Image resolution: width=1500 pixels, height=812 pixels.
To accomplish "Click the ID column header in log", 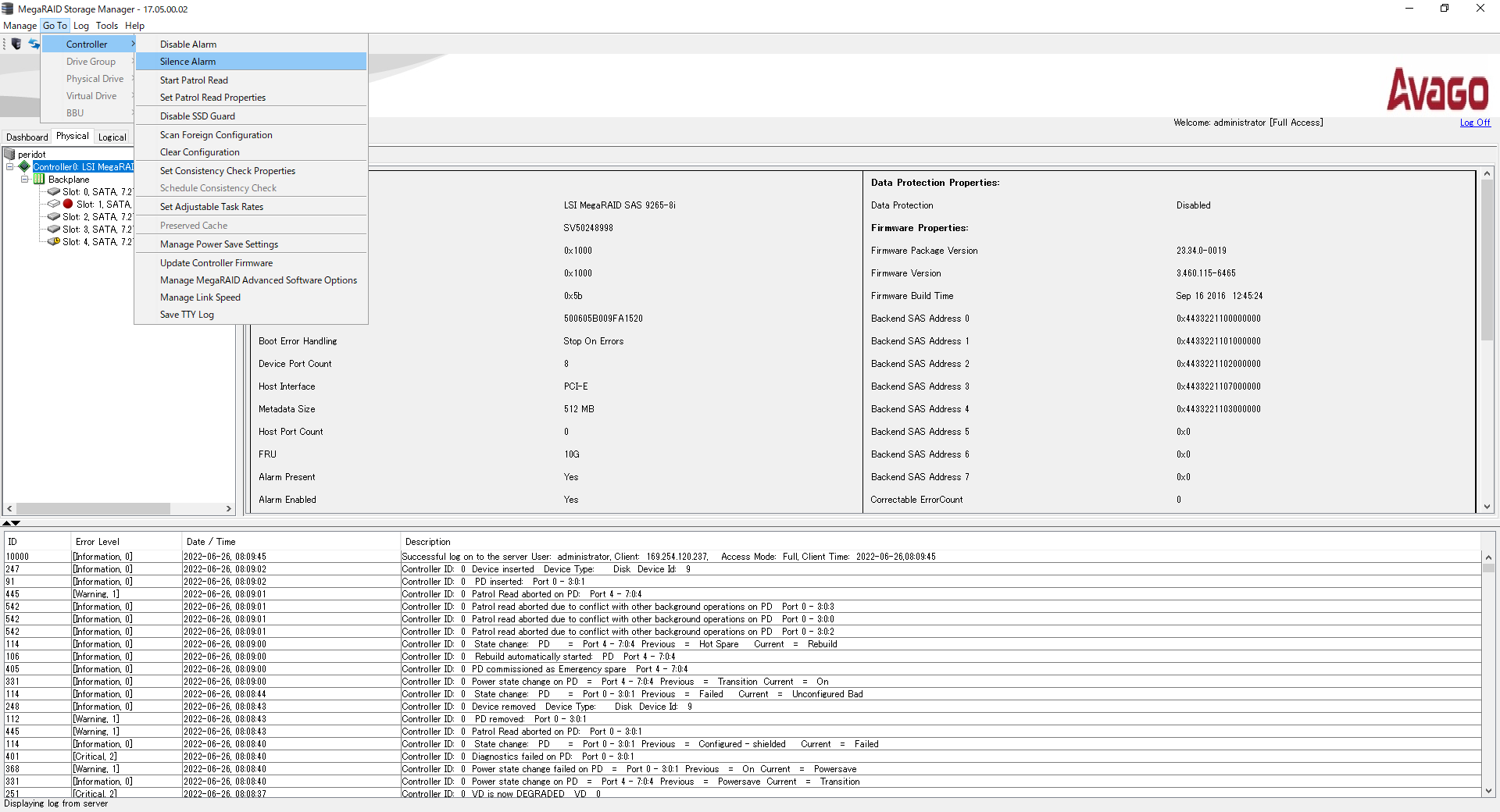I will (37, 541).
